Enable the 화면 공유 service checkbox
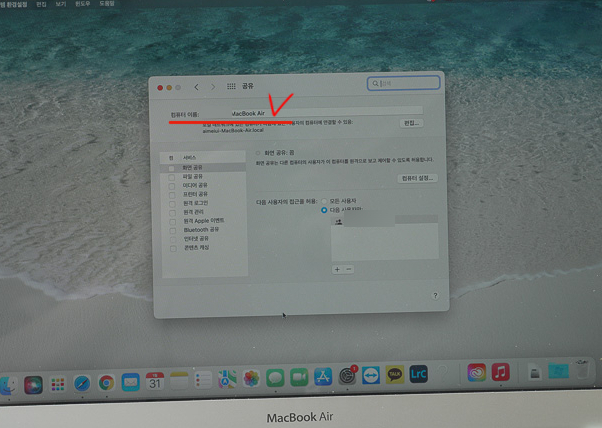 tap(171, 168)
